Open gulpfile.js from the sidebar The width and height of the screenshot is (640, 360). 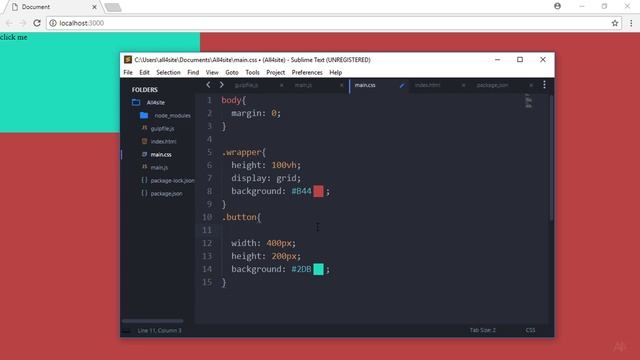[162, 129]
